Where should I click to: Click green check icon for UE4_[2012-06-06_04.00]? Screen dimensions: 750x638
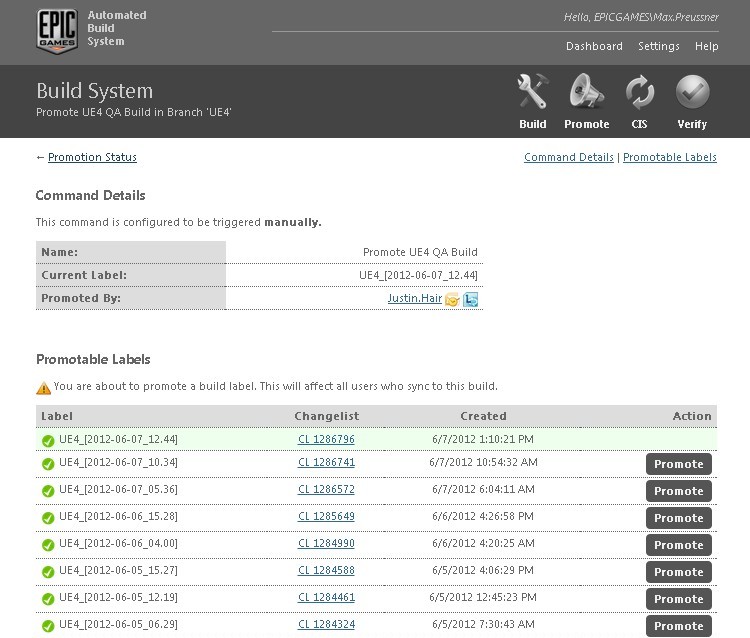48,545
